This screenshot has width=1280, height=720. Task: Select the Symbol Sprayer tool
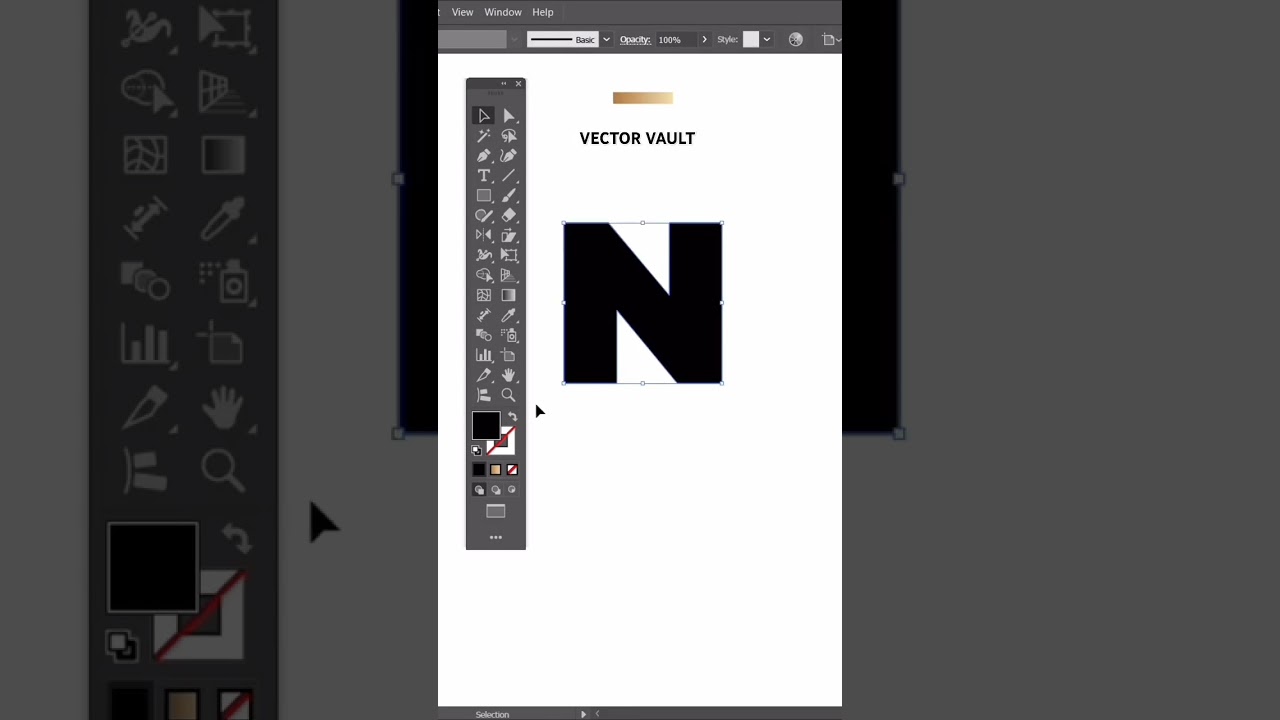[509, 336]
